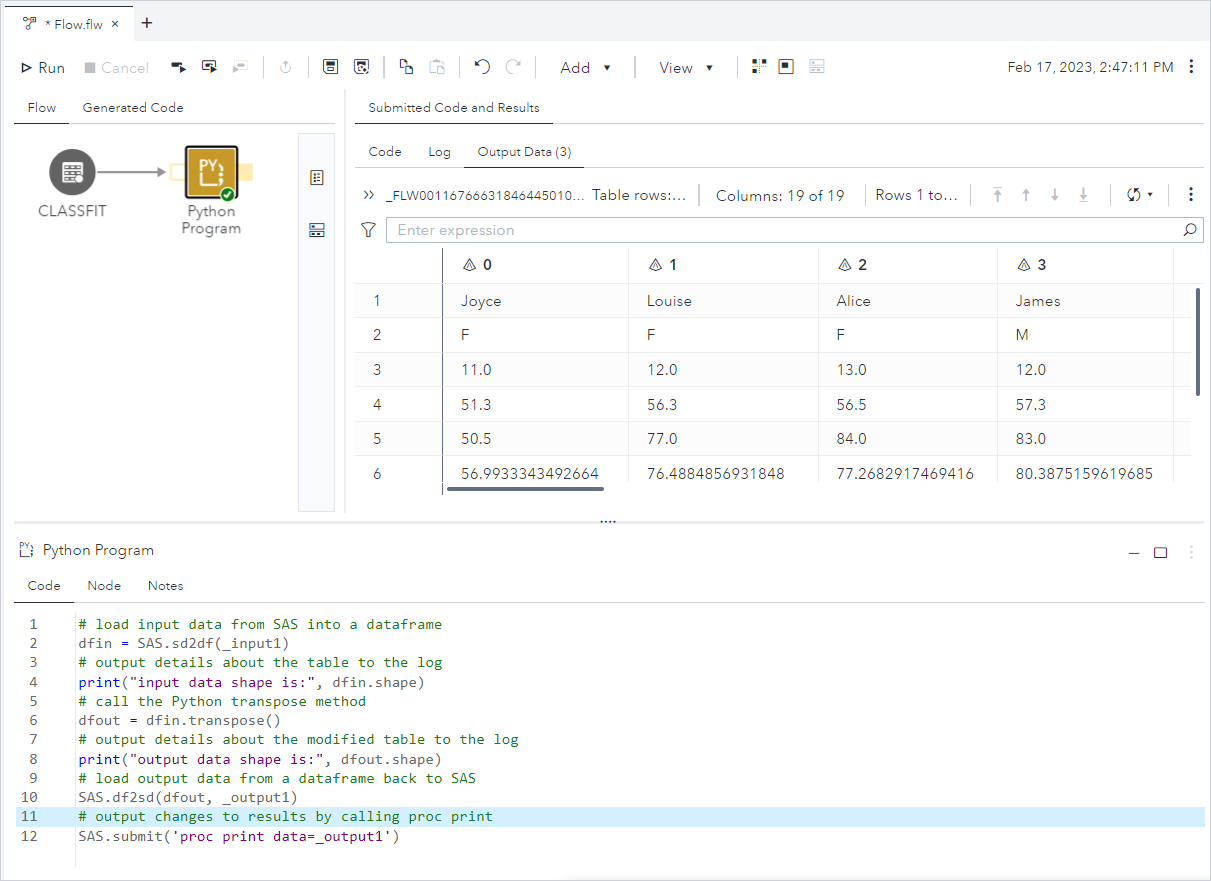Open the View dropdown menu
1211x881 pixels.
tap(686, 68)
